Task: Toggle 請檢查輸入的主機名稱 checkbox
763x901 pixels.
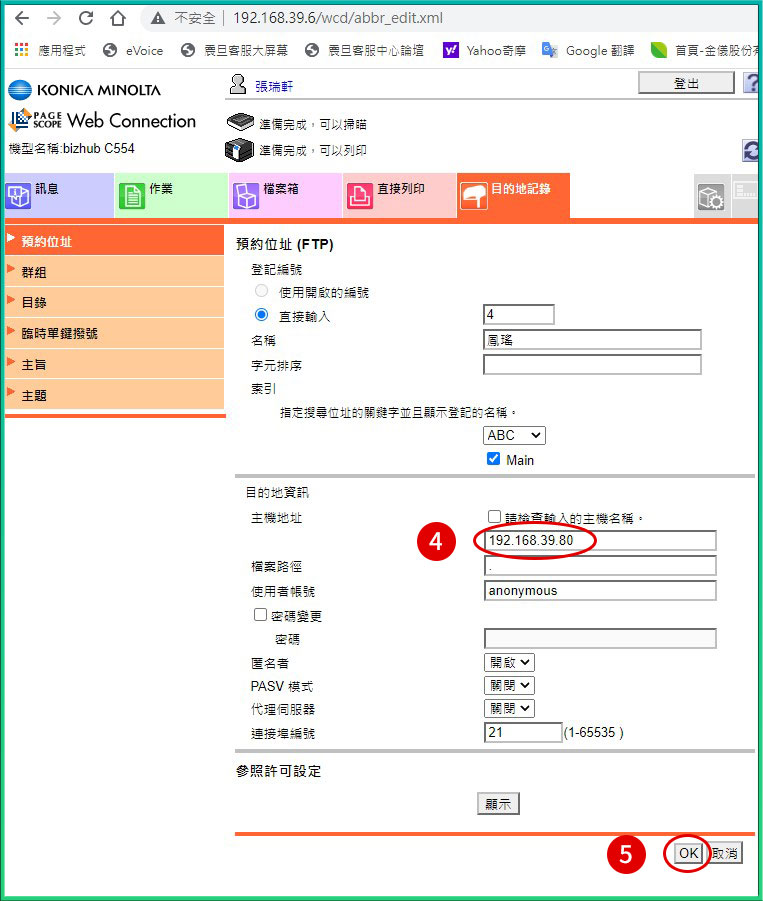Action: [494, 517]
